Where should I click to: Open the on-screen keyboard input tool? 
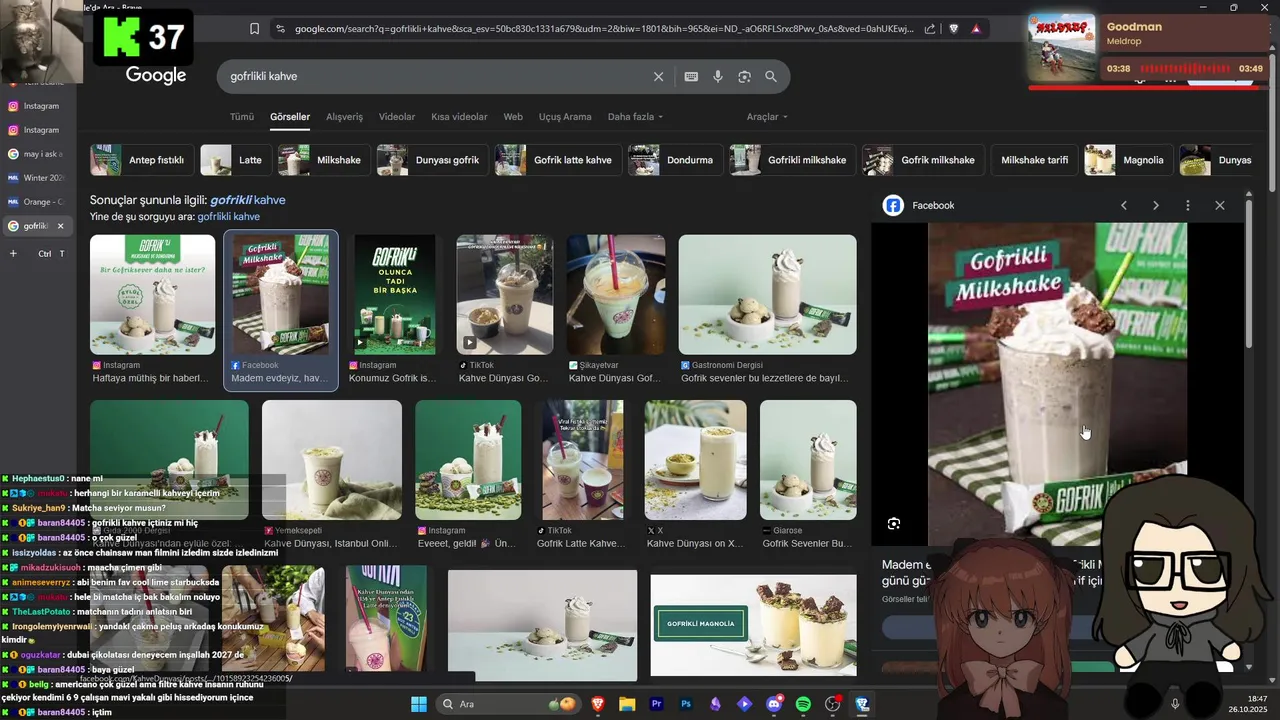pyautogui.click(x=691, y=76)
